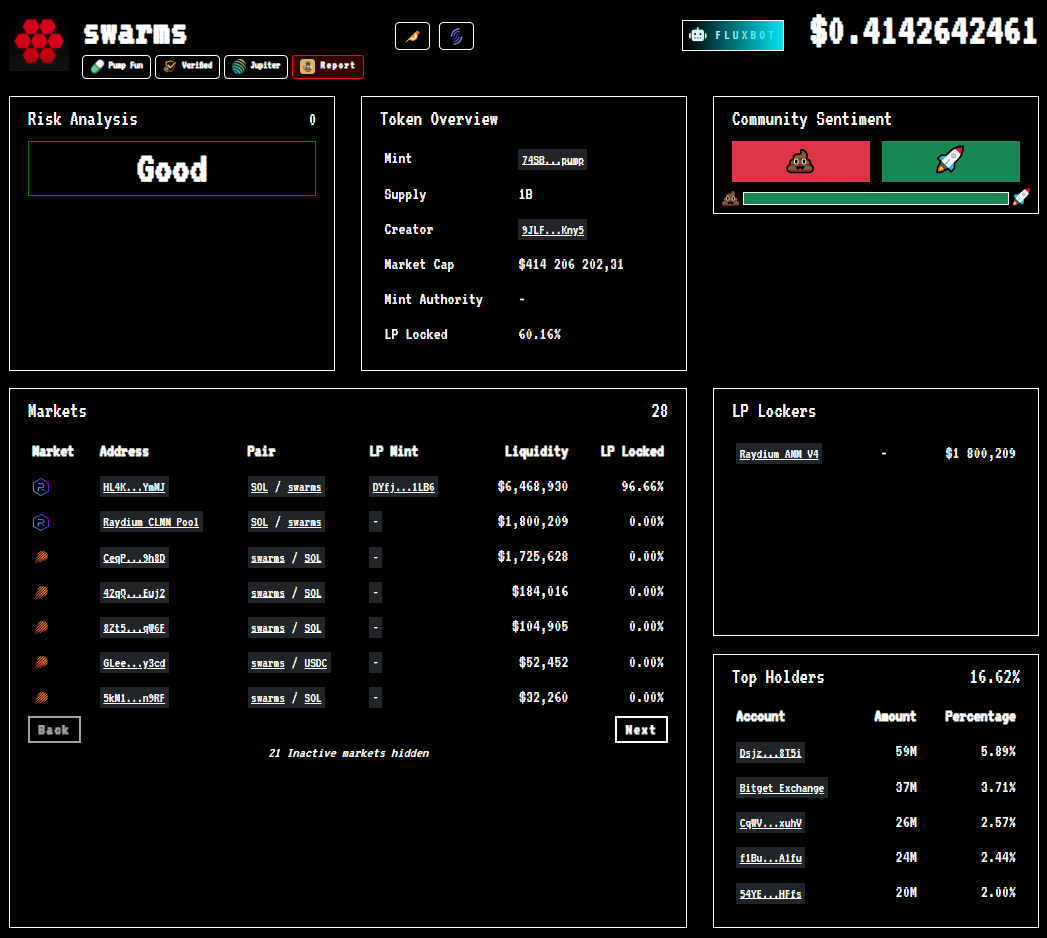Click the Top Holders 16.62% total
This screenshot has width=1047, height=938.
pos(994,678)
